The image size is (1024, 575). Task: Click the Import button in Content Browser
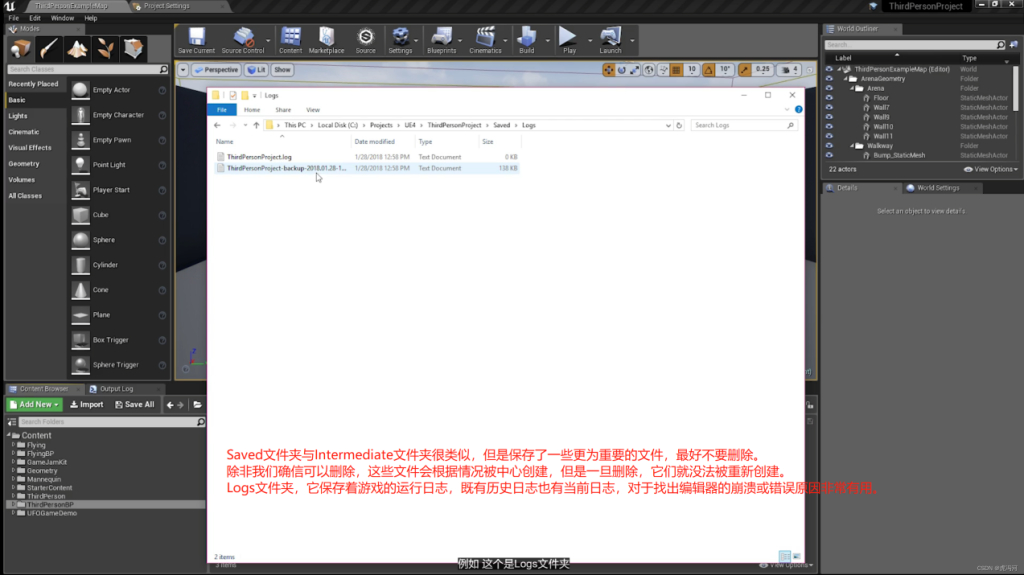(87, 405)
